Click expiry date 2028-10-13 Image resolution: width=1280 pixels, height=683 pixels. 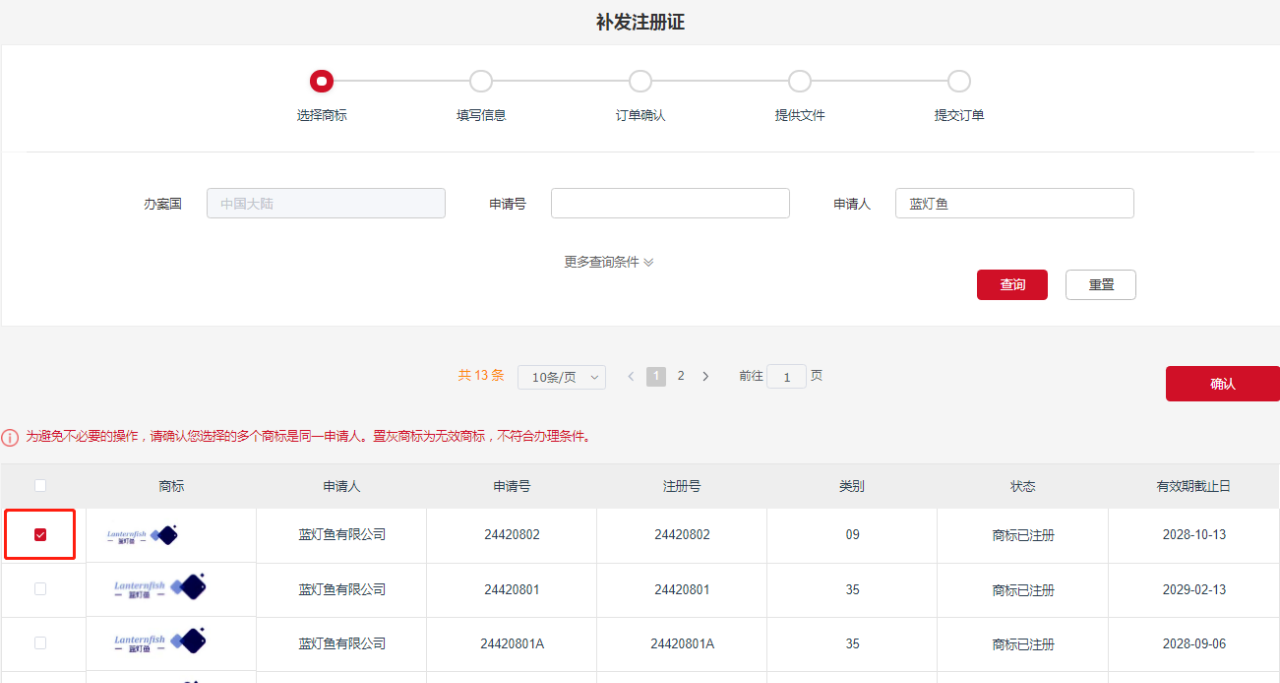1194,535
